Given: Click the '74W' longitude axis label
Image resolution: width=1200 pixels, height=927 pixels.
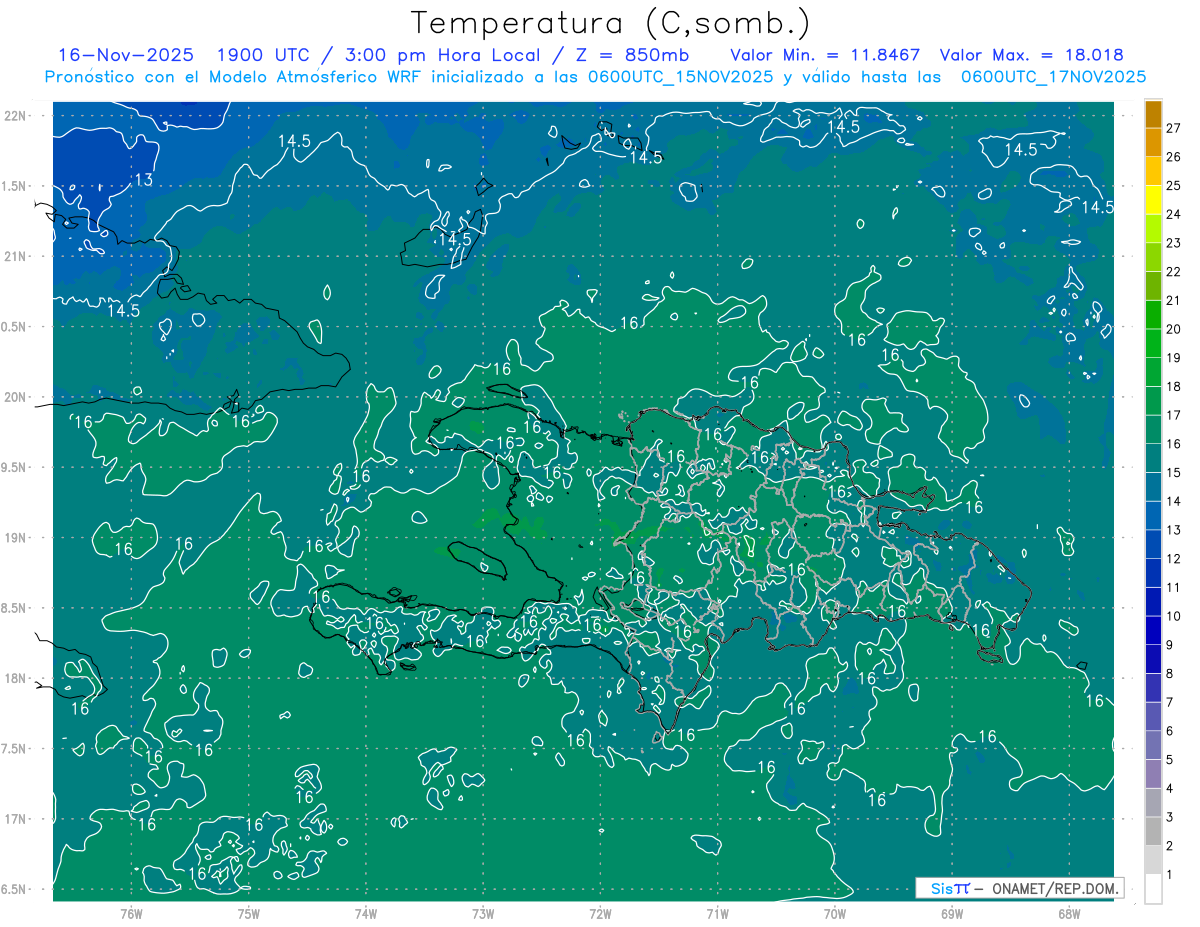Looking at the screenshot, I should coord(365,913).
